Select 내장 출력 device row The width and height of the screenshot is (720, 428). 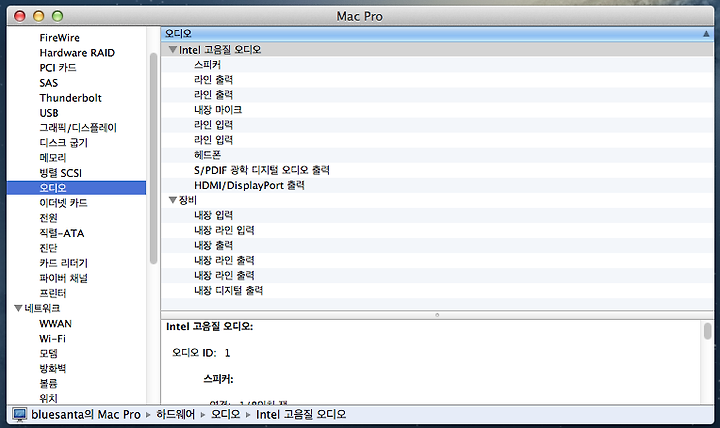(x=437, y=245)
